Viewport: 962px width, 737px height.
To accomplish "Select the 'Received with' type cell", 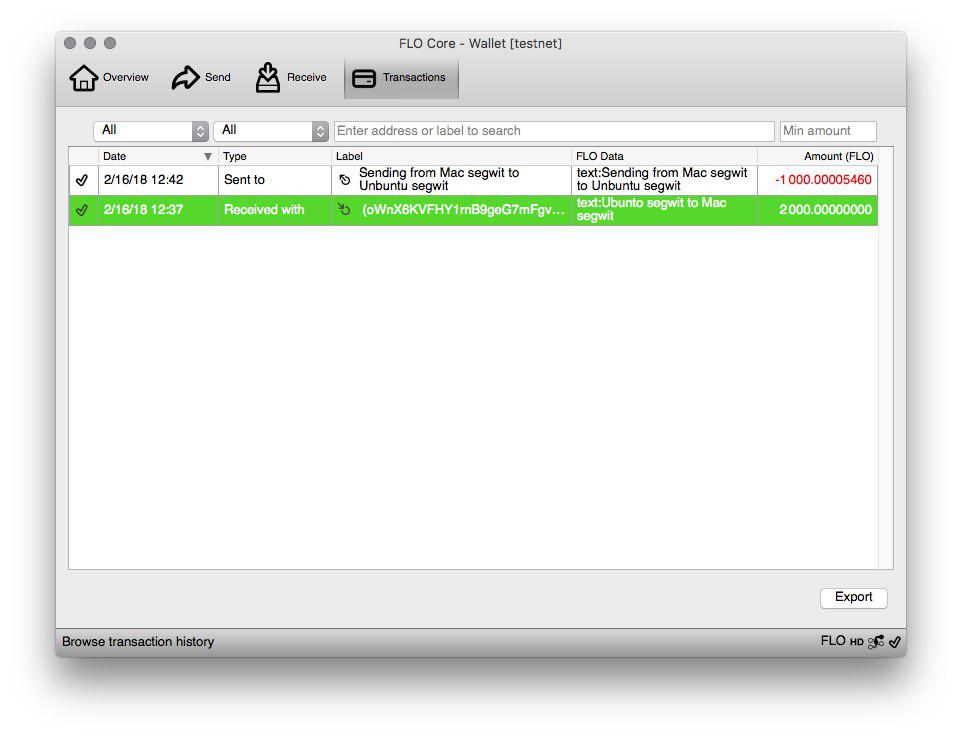I will pyautogui.click(x=274, y=210).
